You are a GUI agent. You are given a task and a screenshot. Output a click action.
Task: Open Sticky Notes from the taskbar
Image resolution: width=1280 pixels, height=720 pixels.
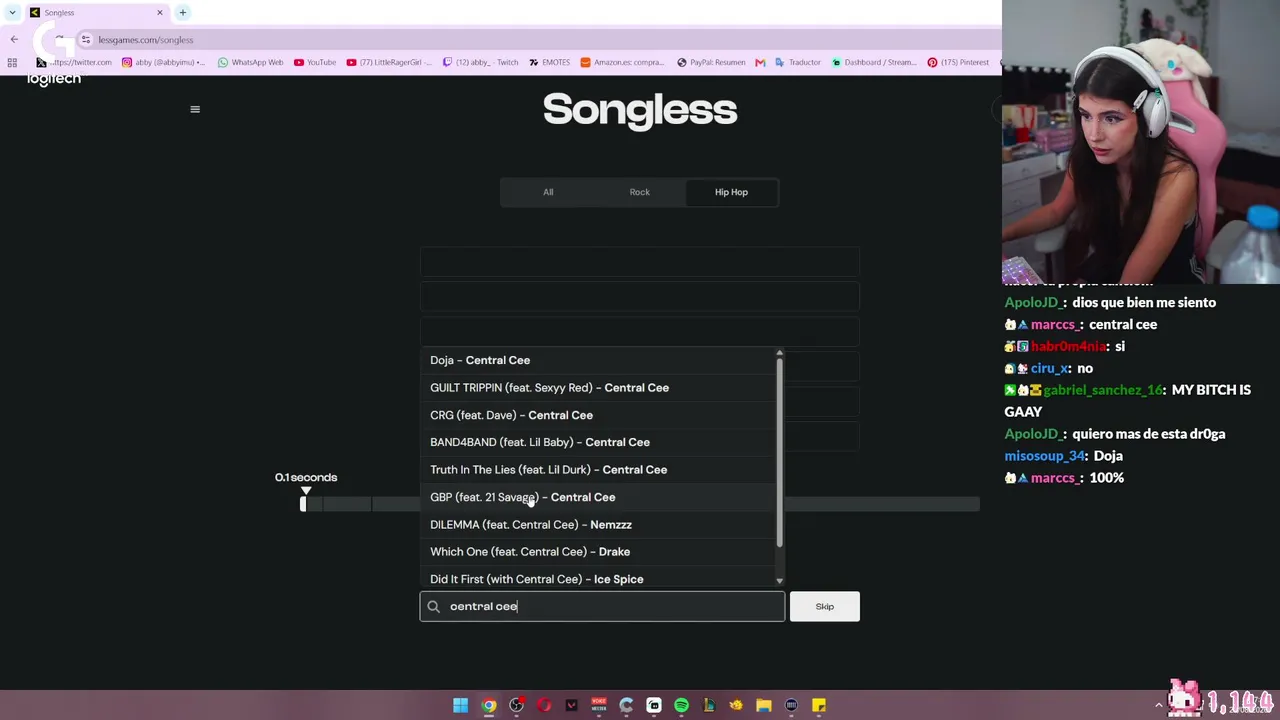(819, 705)
